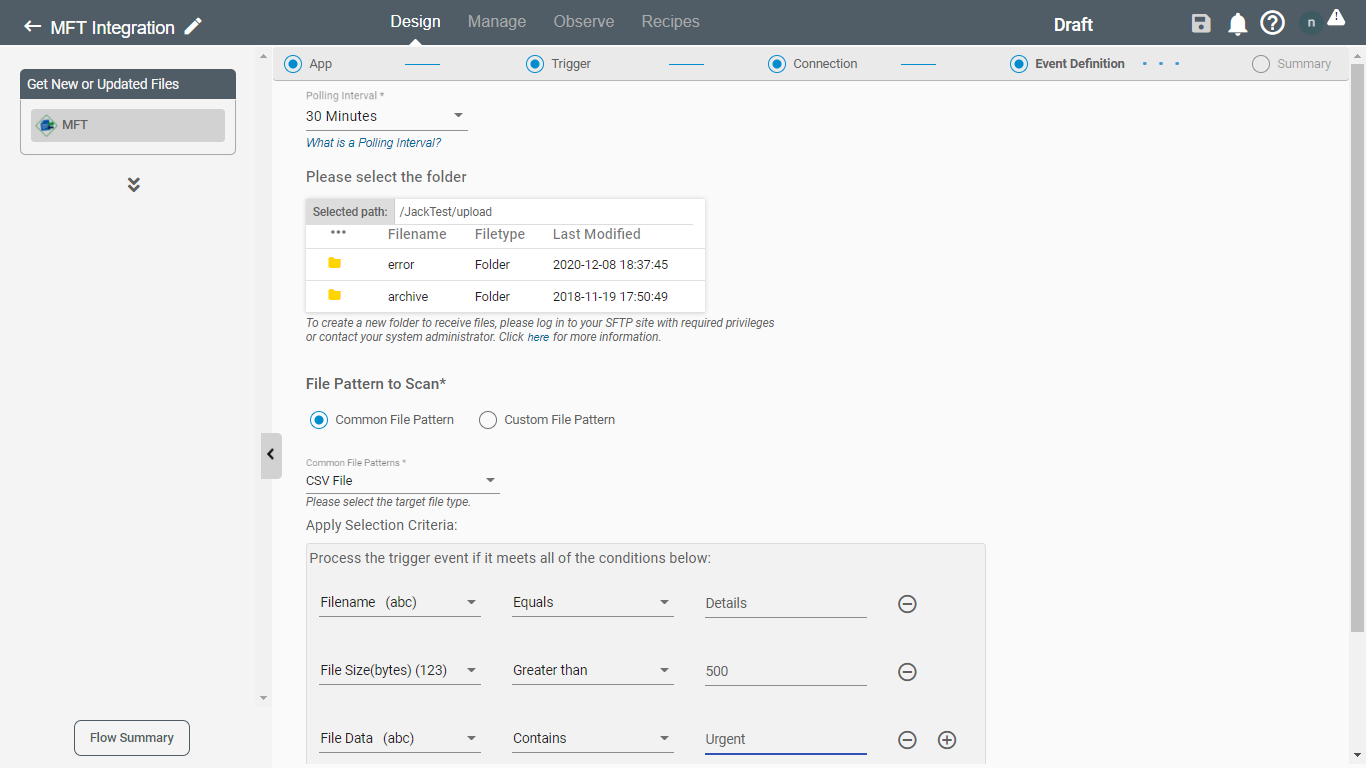
Task: Click the Flow Summary button
Action: [x=132, y=738]
